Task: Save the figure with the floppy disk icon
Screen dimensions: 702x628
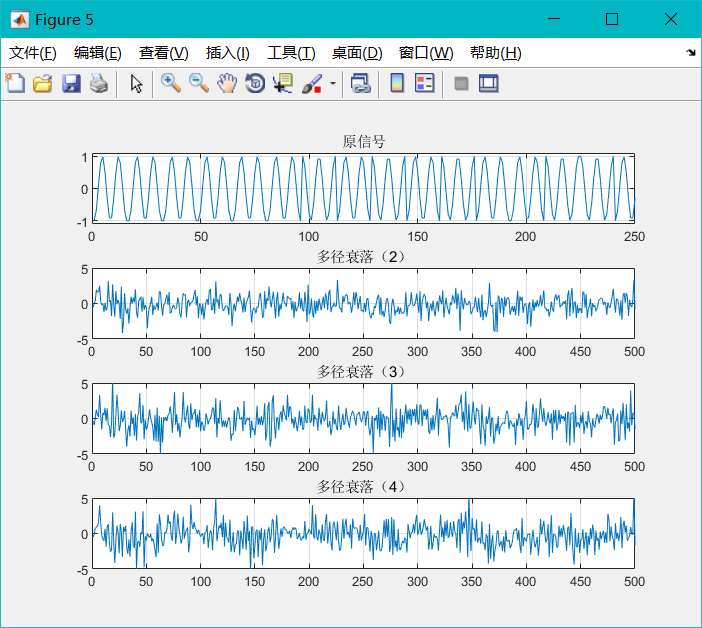Action: pyautogui.click(x=70, y=84)
